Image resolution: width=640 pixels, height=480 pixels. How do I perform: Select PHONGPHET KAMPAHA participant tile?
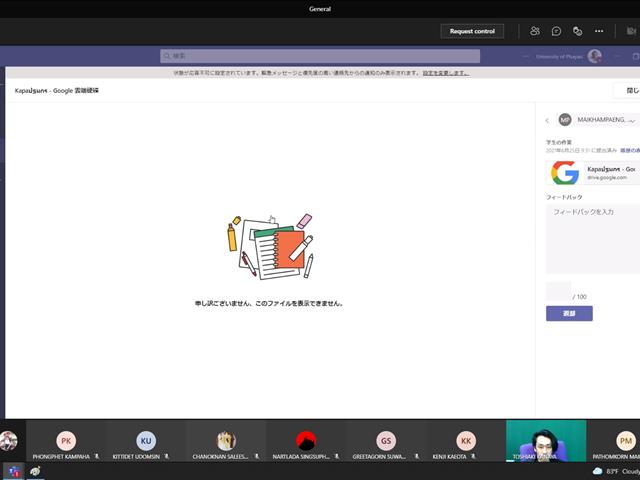tap(66, 441)
